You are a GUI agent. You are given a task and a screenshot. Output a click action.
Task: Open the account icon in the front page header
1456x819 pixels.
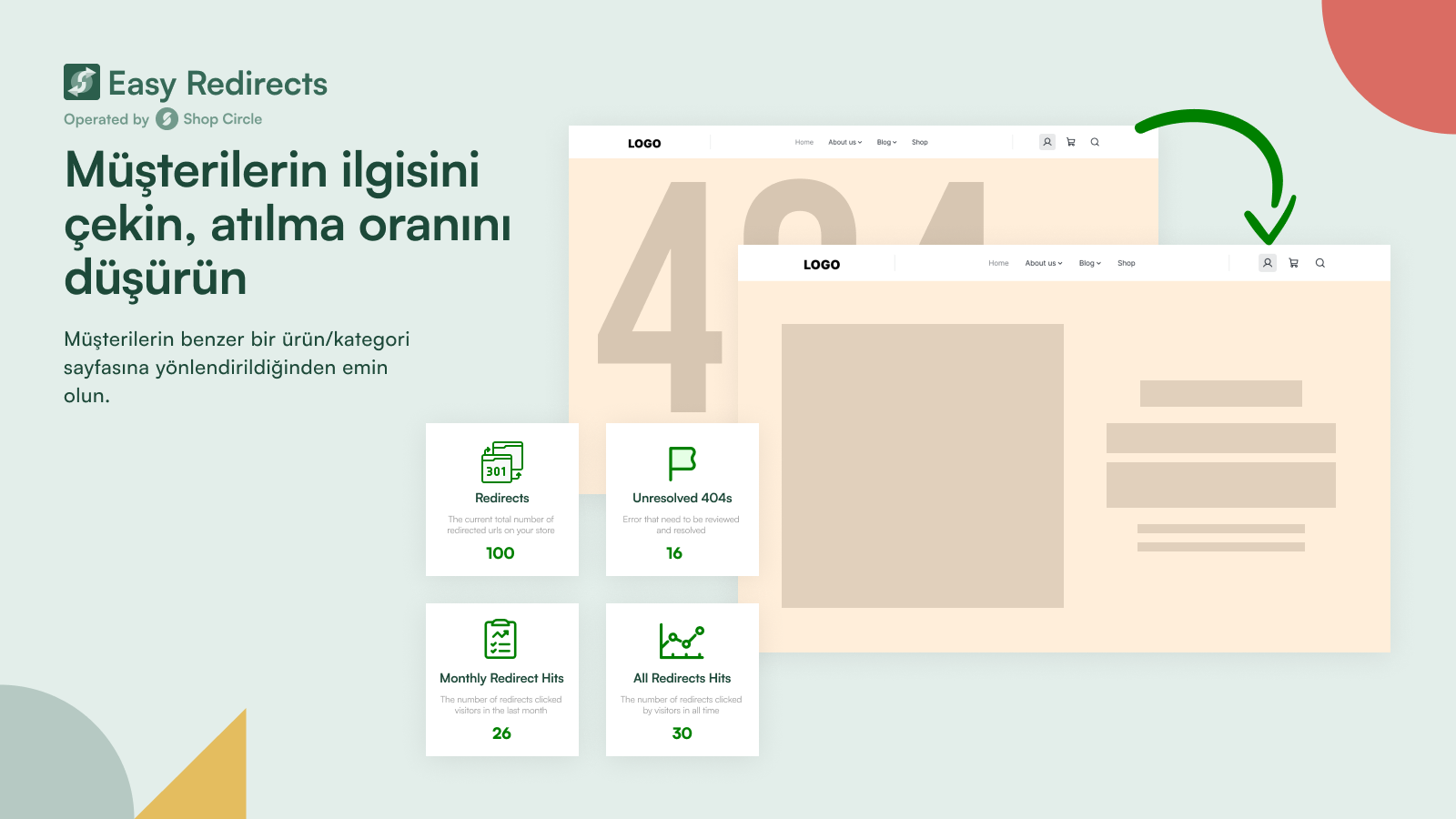pyautogui.click(x=1268, y=263)
